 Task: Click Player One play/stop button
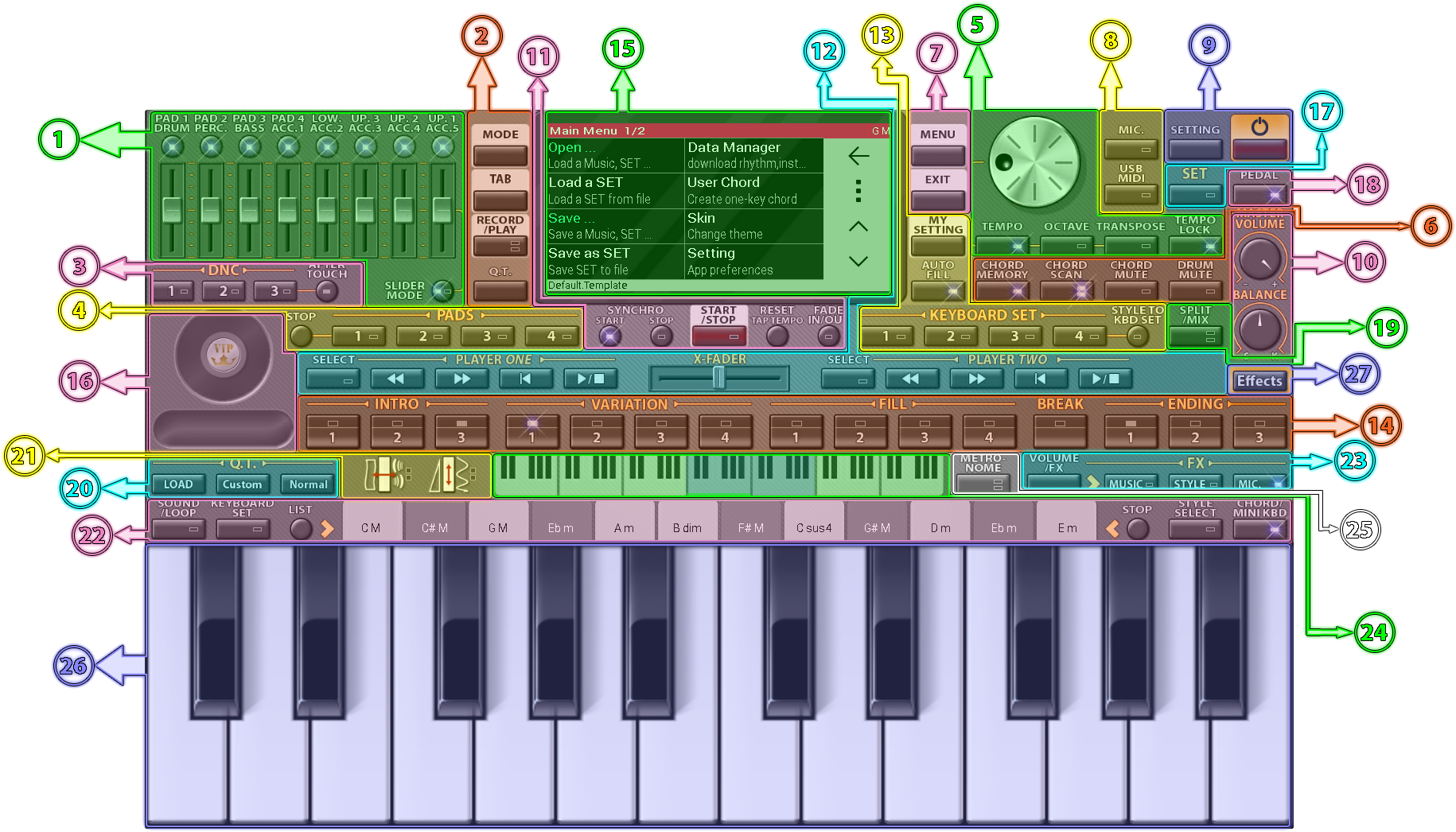coord(590,379)
